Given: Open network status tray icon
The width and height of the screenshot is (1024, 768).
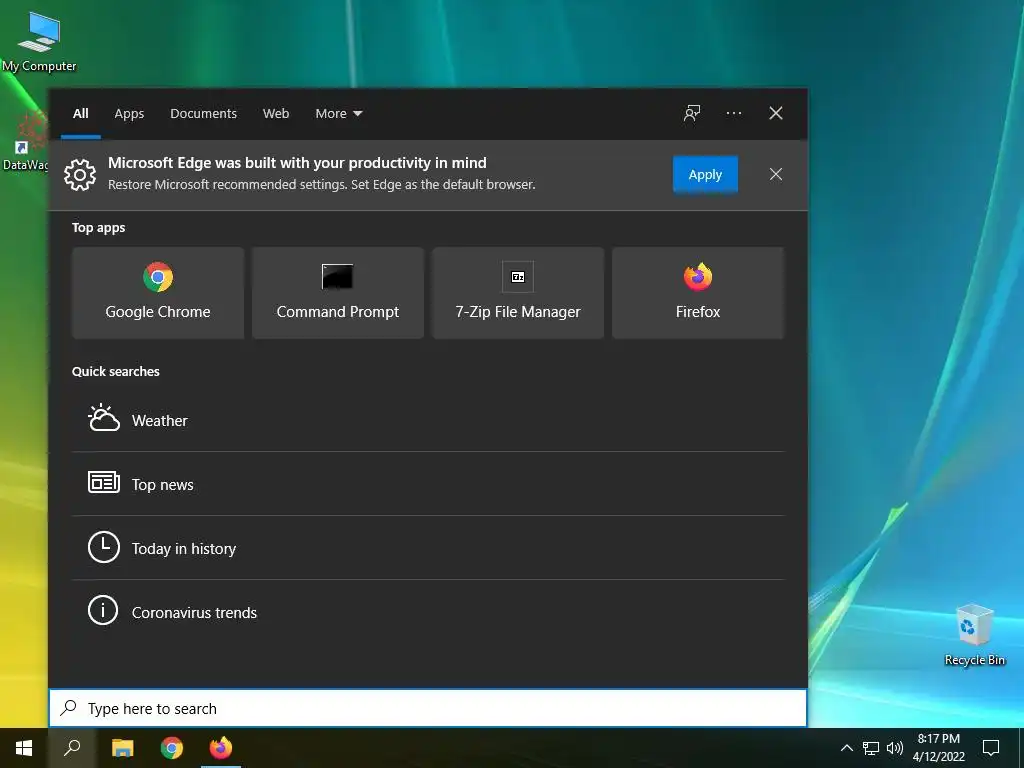Looking at the screenshot, I should (x=871, y=748).
